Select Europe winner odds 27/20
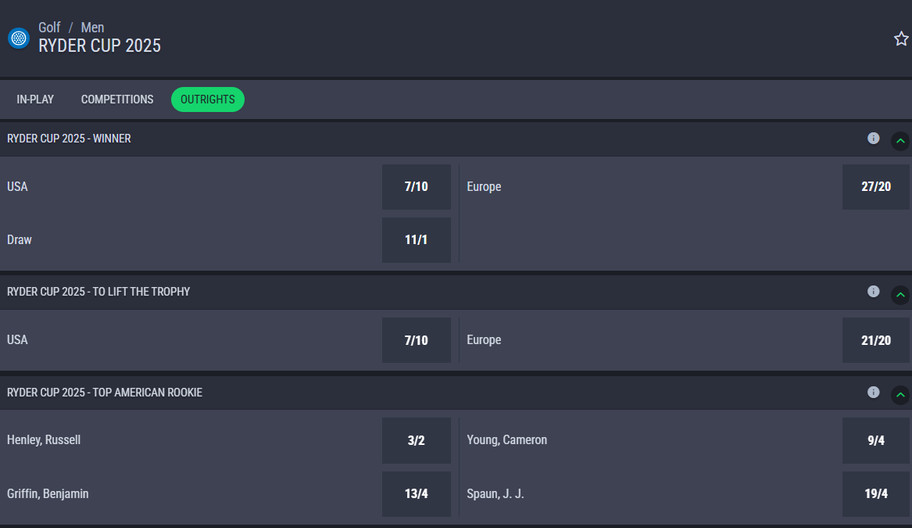912x528 pixels. point(876,187)
